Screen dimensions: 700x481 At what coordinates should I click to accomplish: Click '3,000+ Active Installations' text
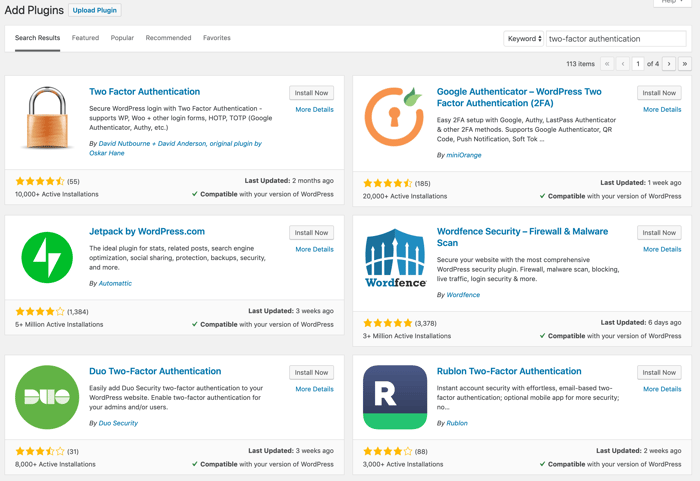(x=403, y=464)
